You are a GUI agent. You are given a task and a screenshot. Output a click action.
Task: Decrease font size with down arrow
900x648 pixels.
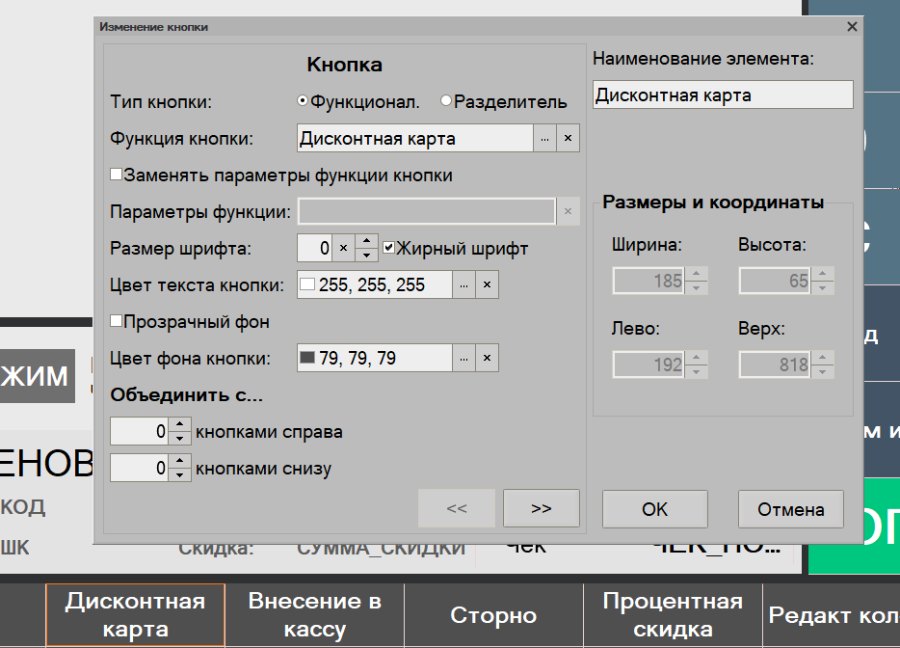pos(366,255)
